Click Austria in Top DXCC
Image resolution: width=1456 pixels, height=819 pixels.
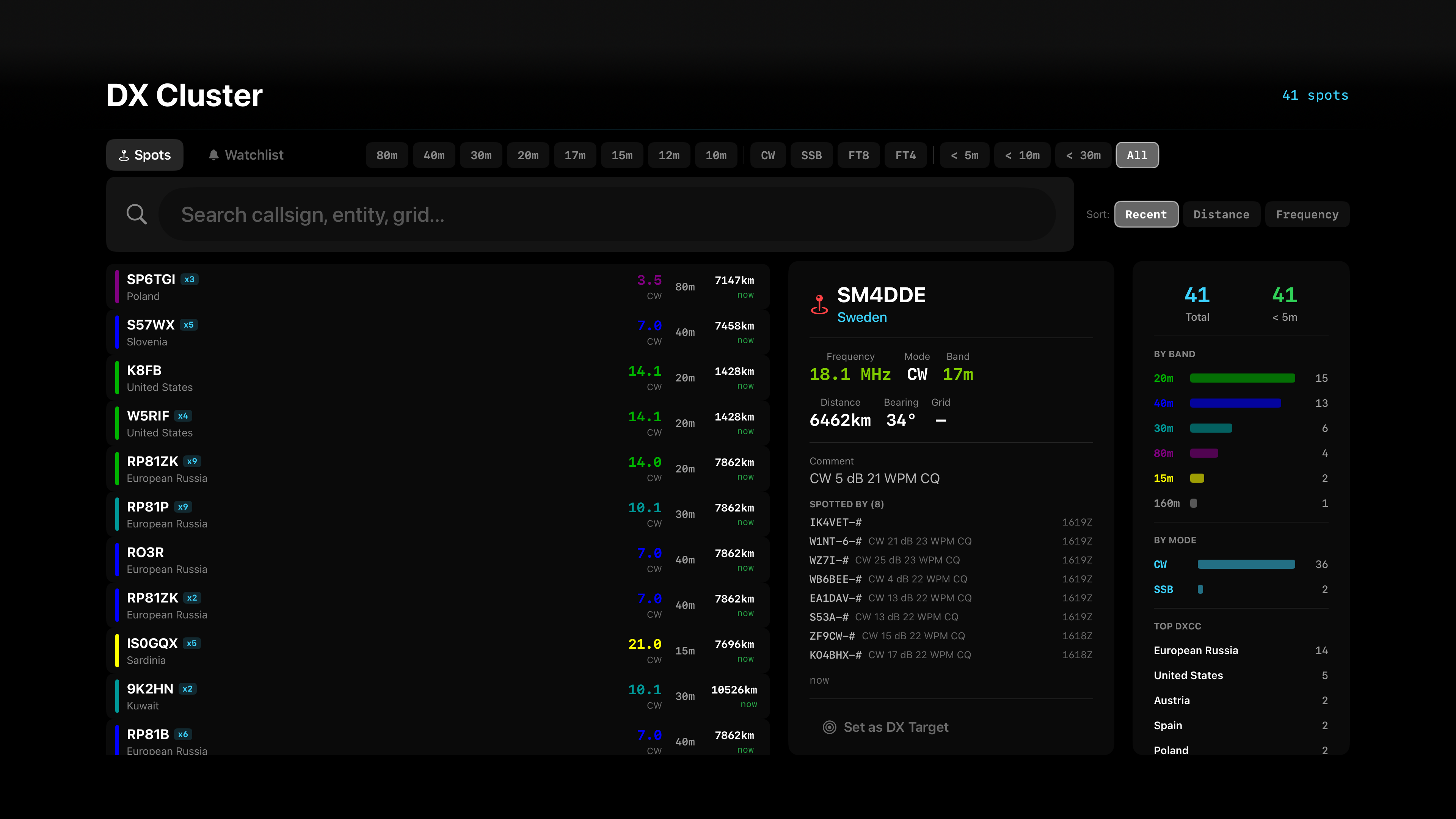pos(1241,700)
